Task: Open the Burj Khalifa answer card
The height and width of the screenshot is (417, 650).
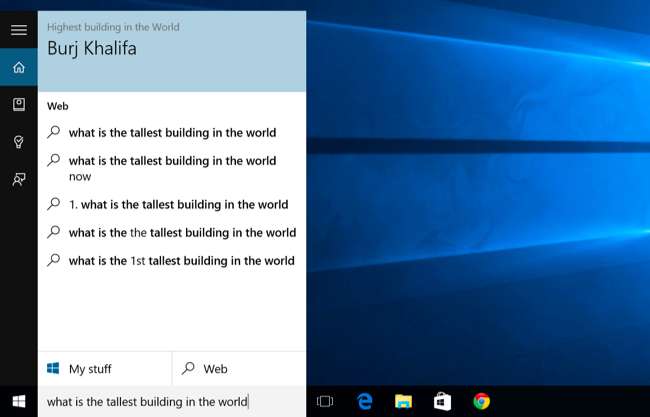Action: (172, 51)
